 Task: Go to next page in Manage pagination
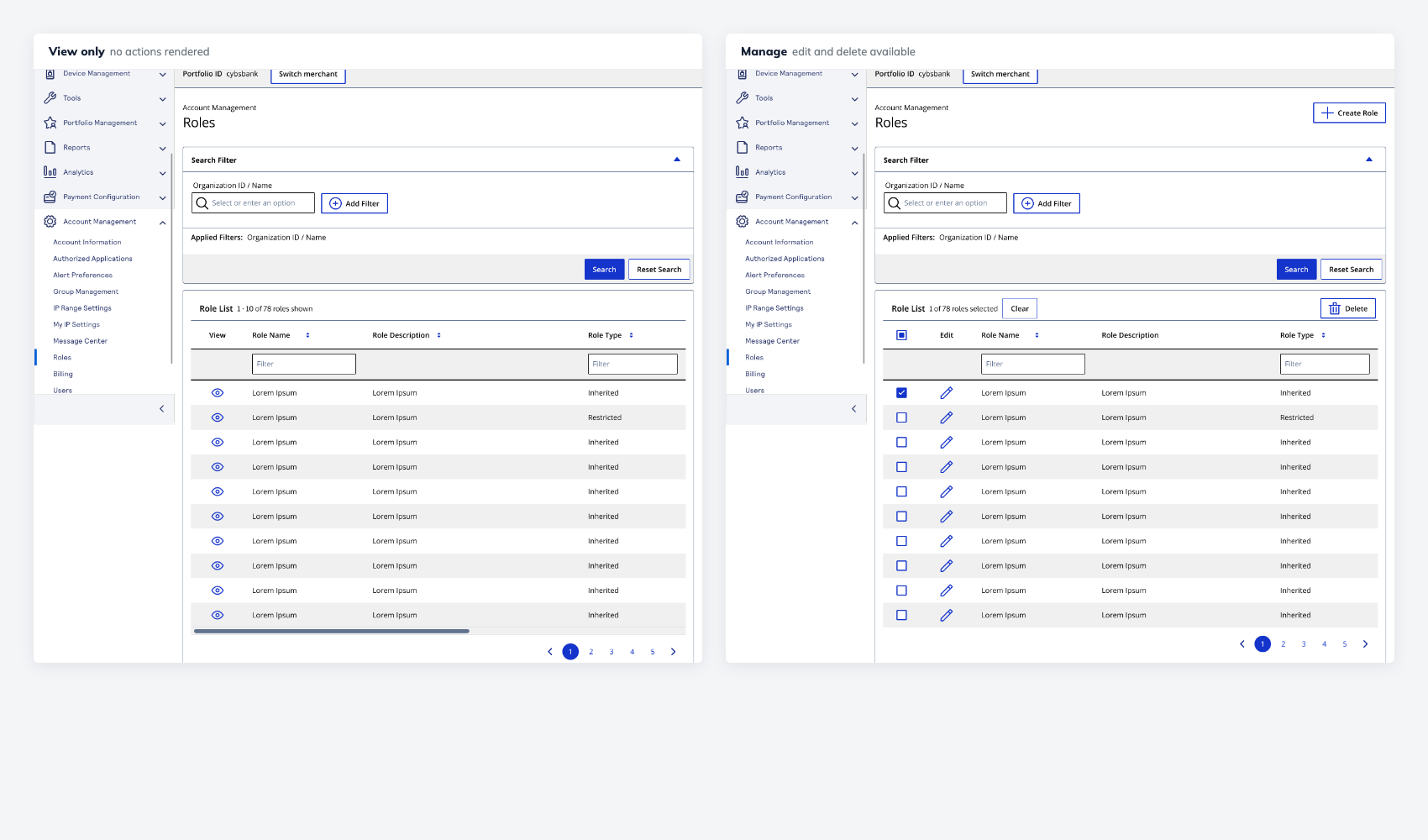click(x=1365, y=644)
